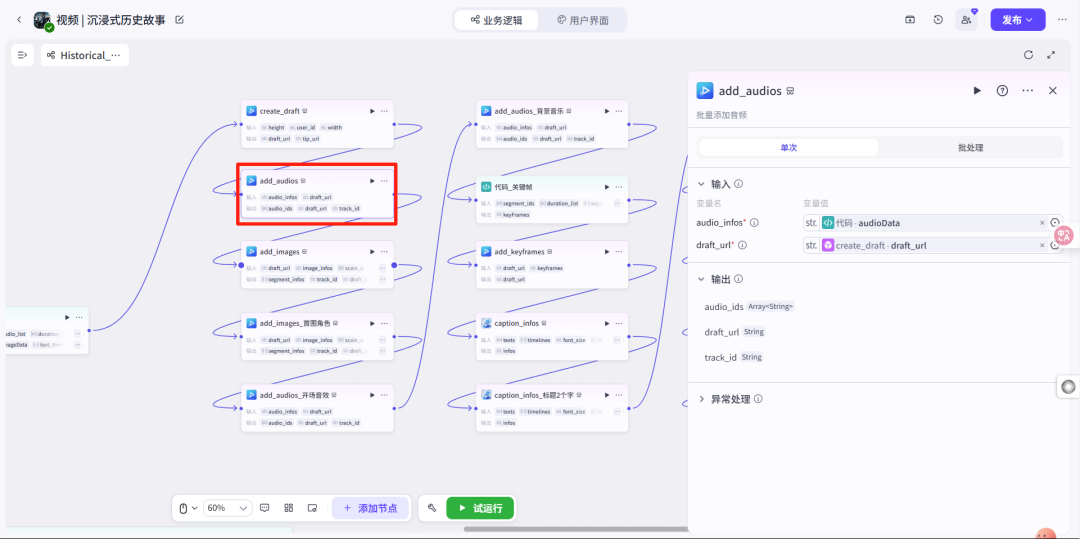Open help for add_audios panel
The image size is (1080, 539).
(1002, 90)
